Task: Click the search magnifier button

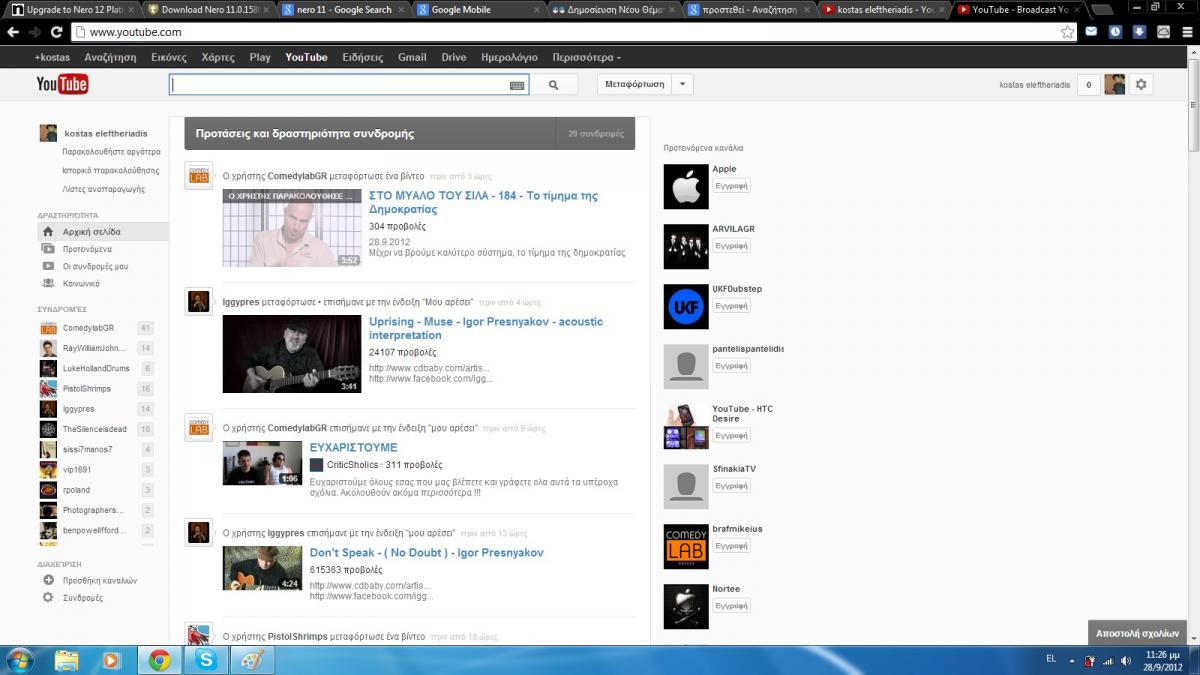Action: coord(554,85)
